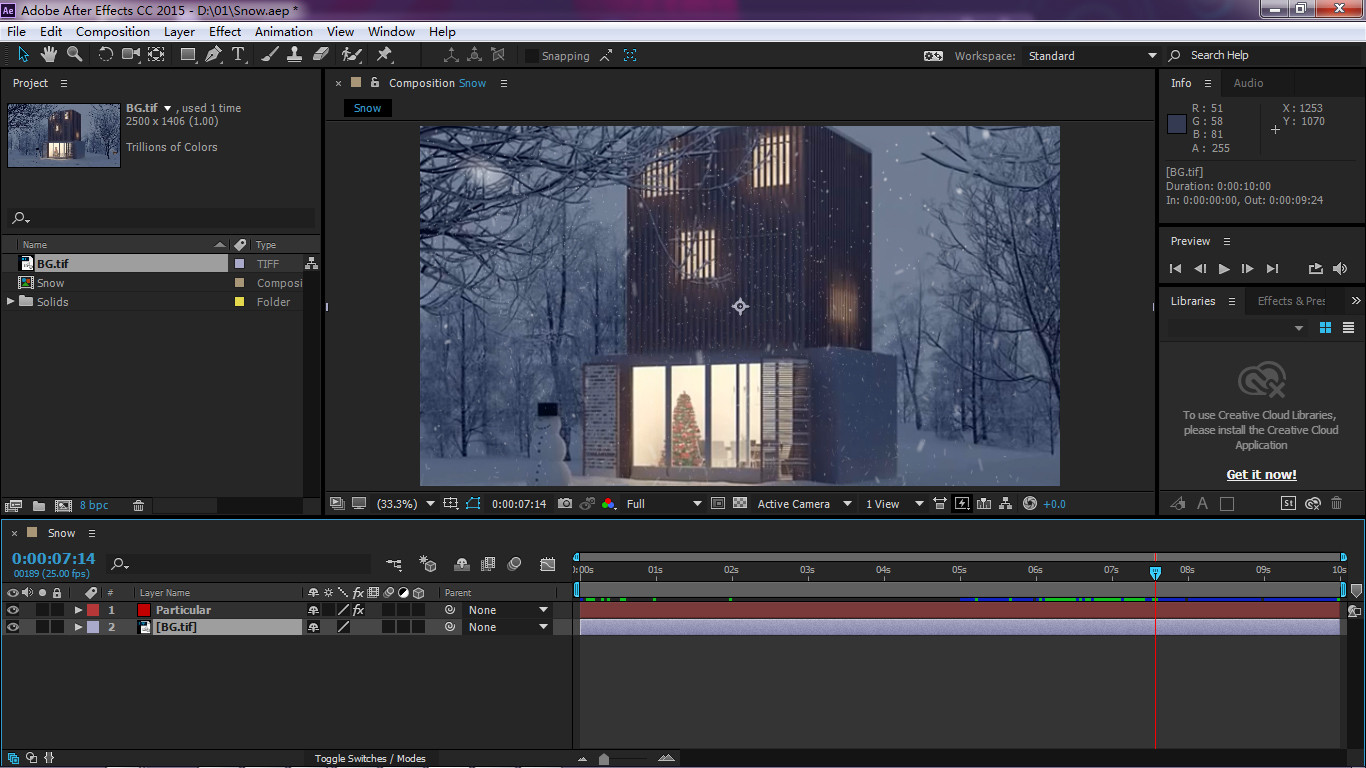Activate the Puppet Pin tool
Screen dimensions: 1366x768
(384, 55)
